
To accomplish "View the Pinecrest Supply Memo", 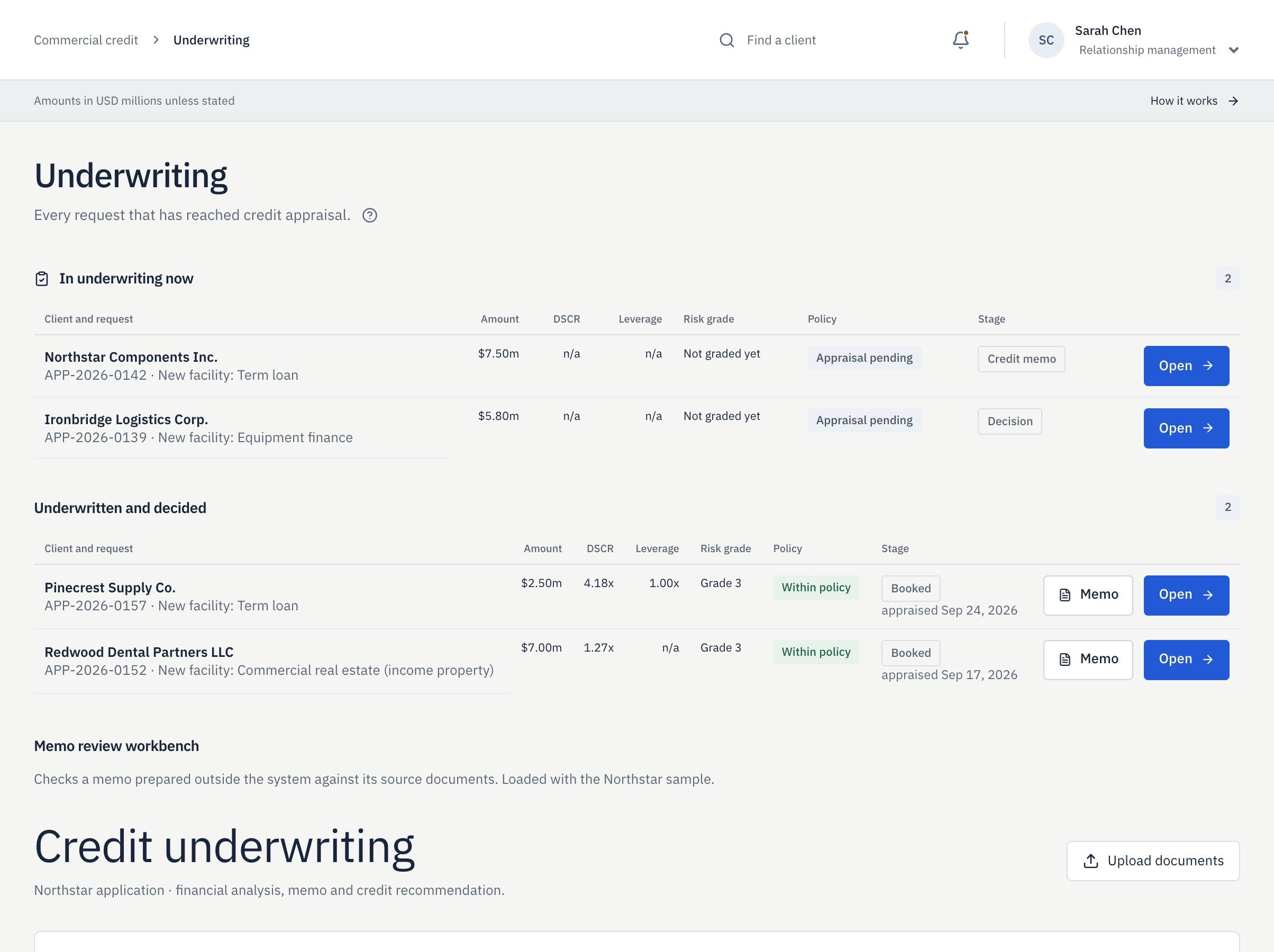I will 1087,595.
